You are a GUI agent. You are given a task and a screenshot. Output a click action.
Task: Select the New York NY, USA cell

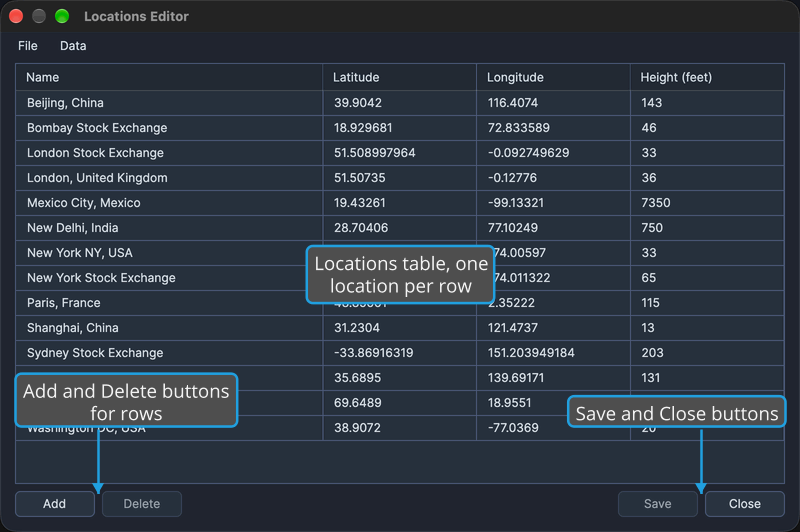(169, 253)
